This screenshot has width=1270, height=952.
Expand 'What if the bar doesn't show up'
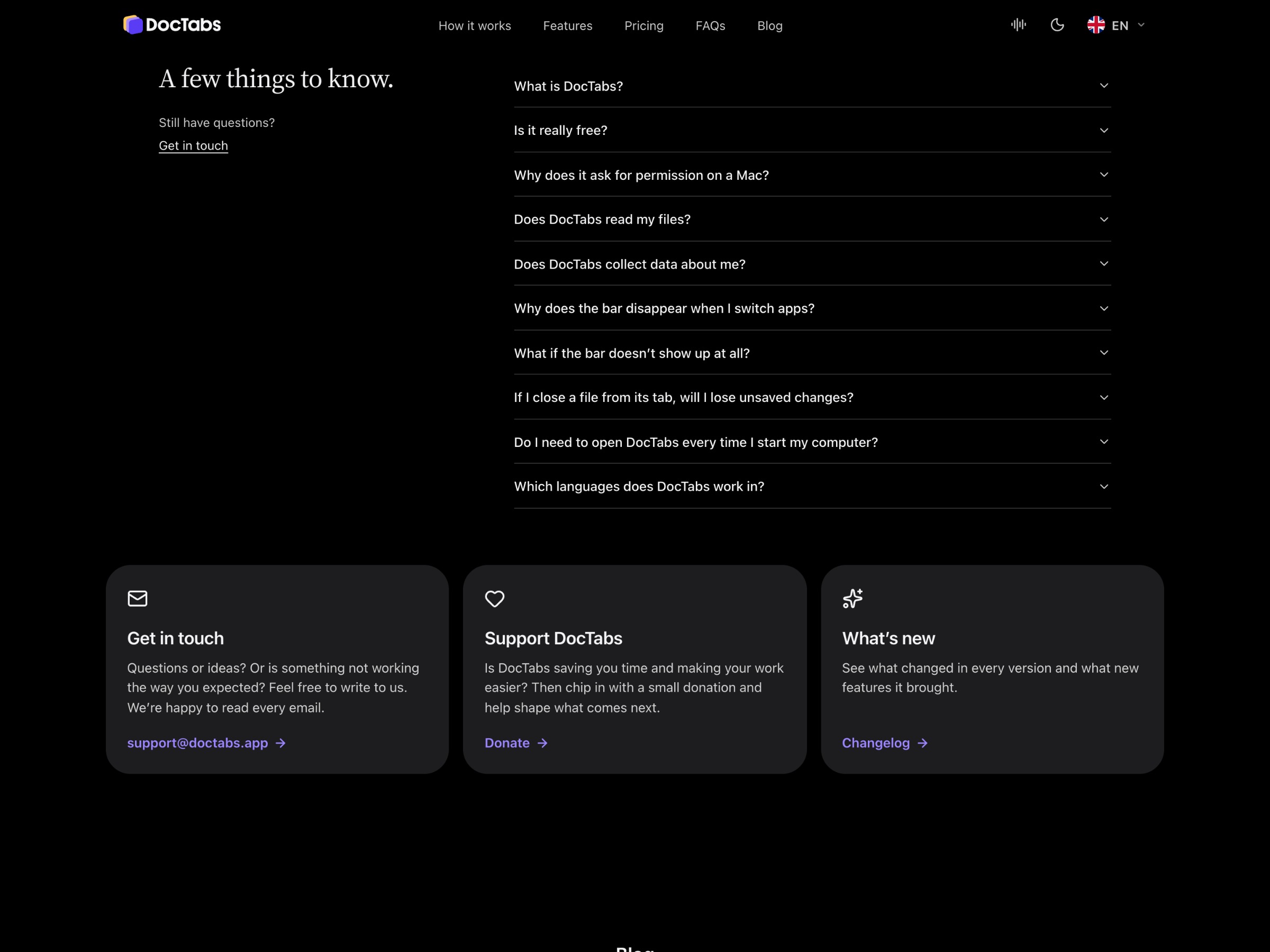(x=812, y=353)
